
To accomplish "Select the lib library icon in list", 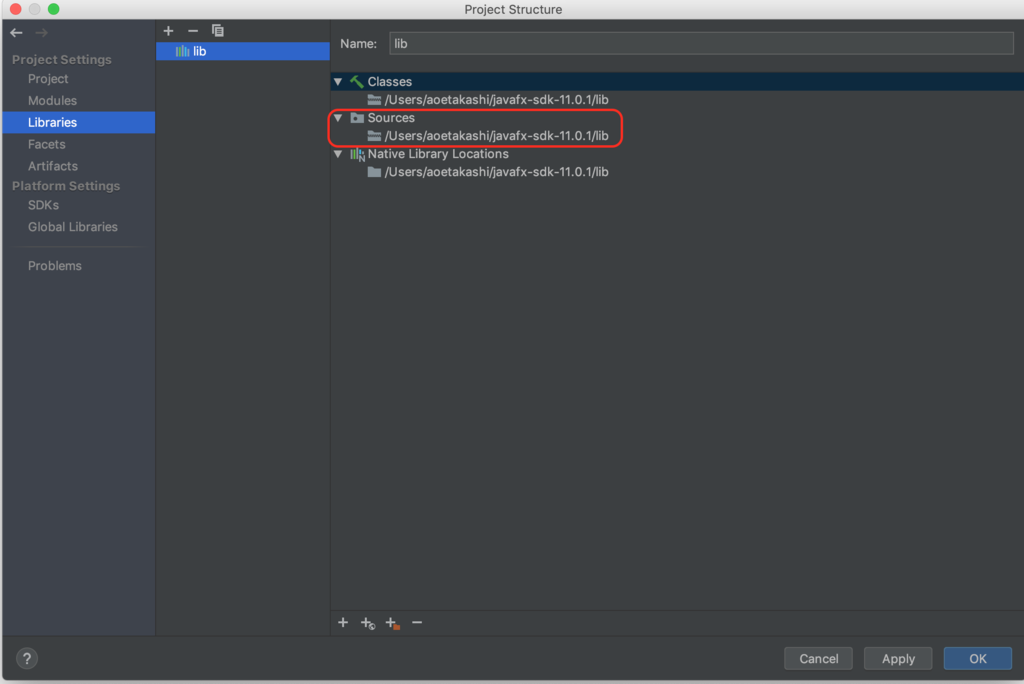I will tap(182, 51).
